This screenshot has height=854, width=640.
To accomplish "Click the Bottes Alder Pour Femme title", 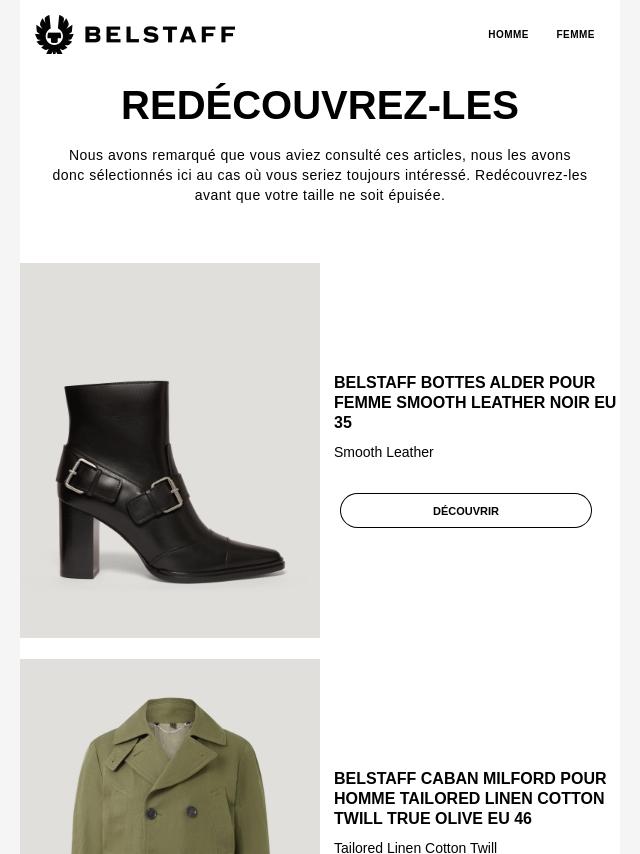I will coord(474,402).
